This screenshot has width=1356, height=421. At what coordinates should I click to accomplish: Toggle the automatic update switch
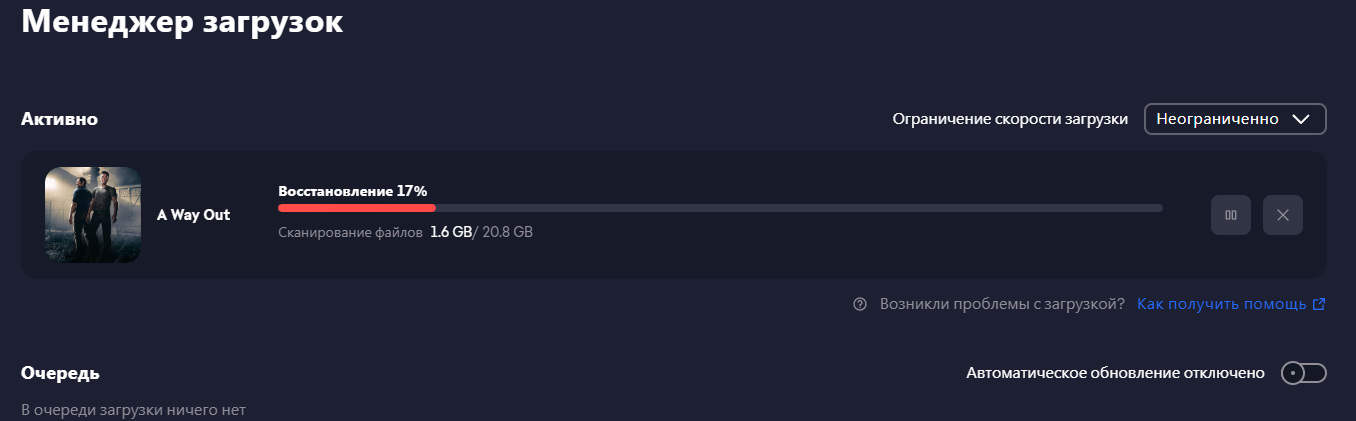1303,373
